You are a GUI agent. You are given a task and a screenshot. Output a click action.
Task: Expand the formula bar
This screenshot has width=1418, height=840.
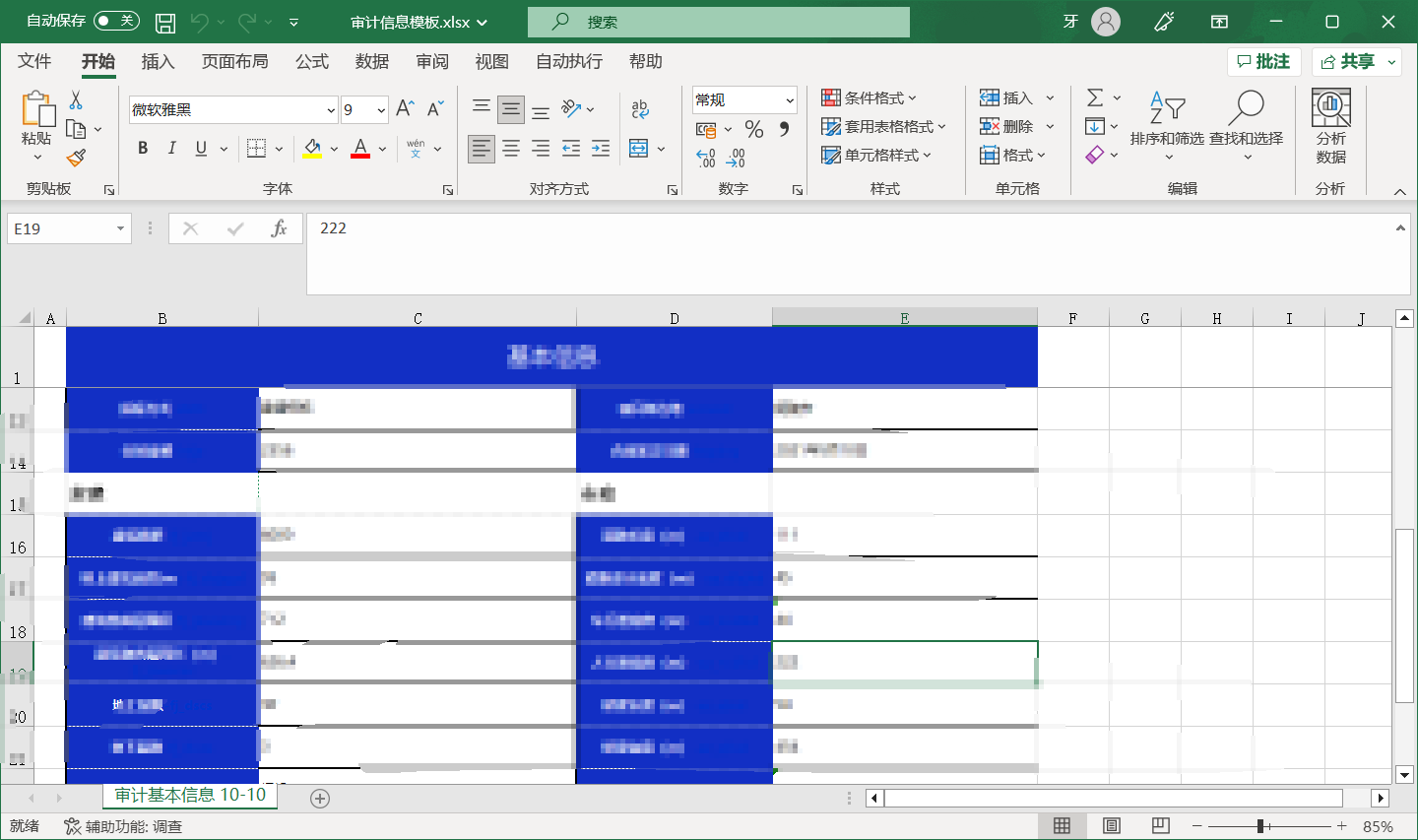(x=1399, y=228)
